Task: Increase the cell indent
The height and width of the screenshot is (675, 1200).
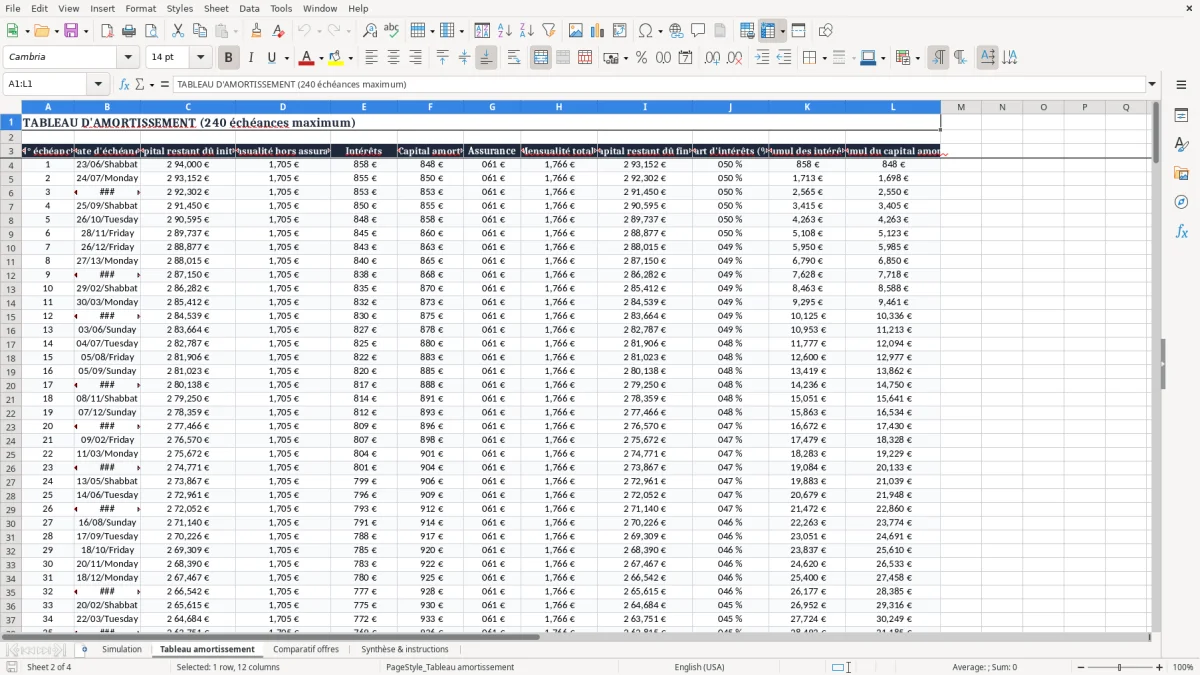Action: coord(762,58)
